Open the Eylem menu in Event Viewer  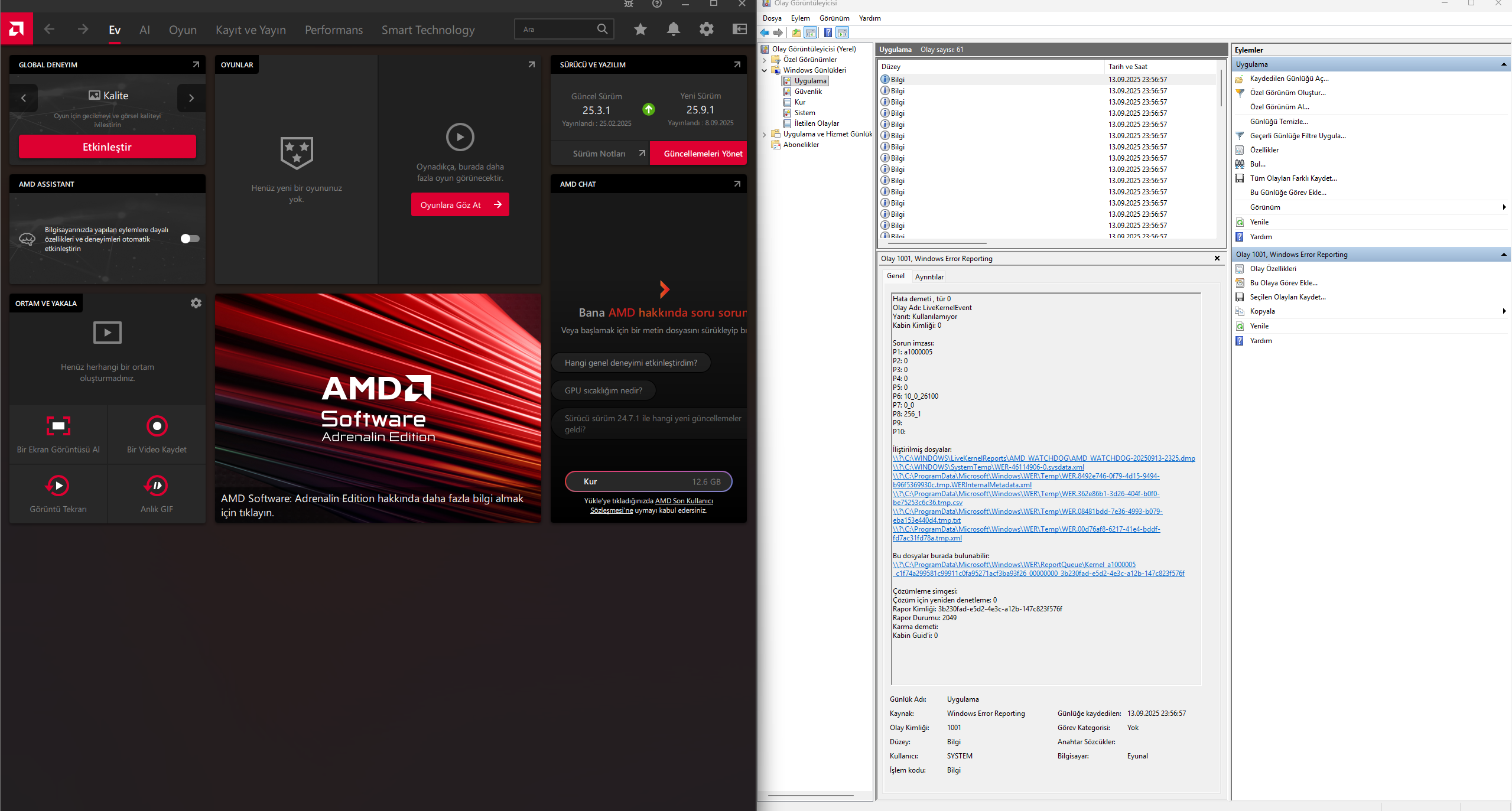[800, 18]
